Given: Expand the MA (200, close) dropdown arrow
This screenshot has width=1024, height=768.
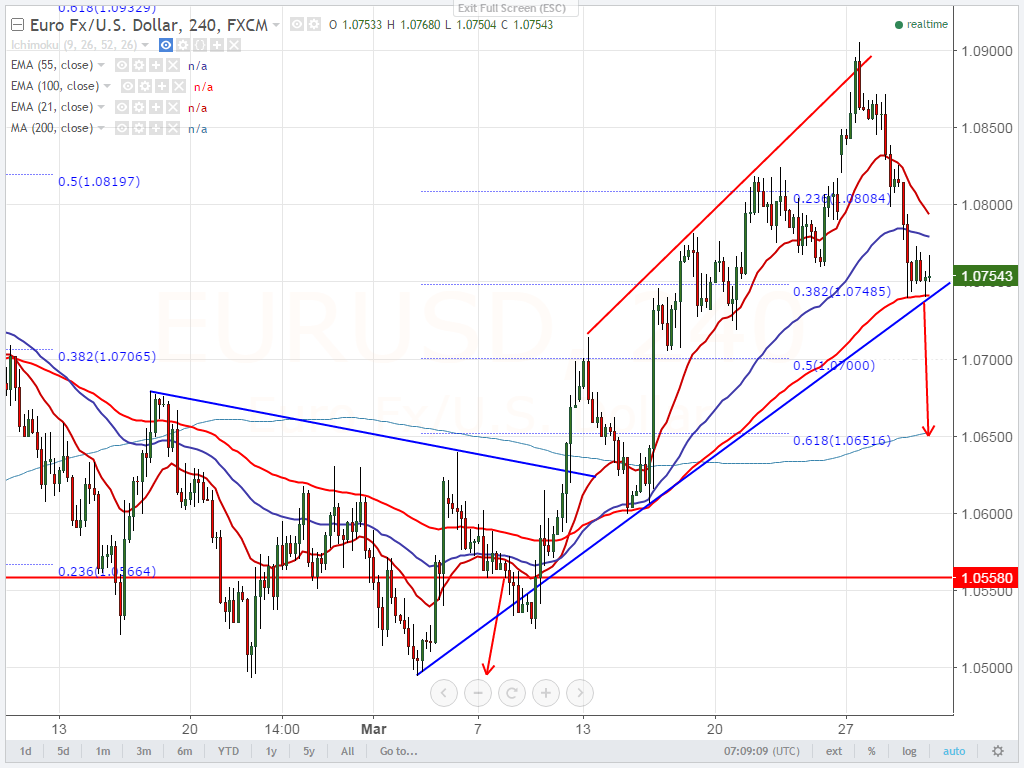Looking at the screenshot, I should click(x=101, y=128).
